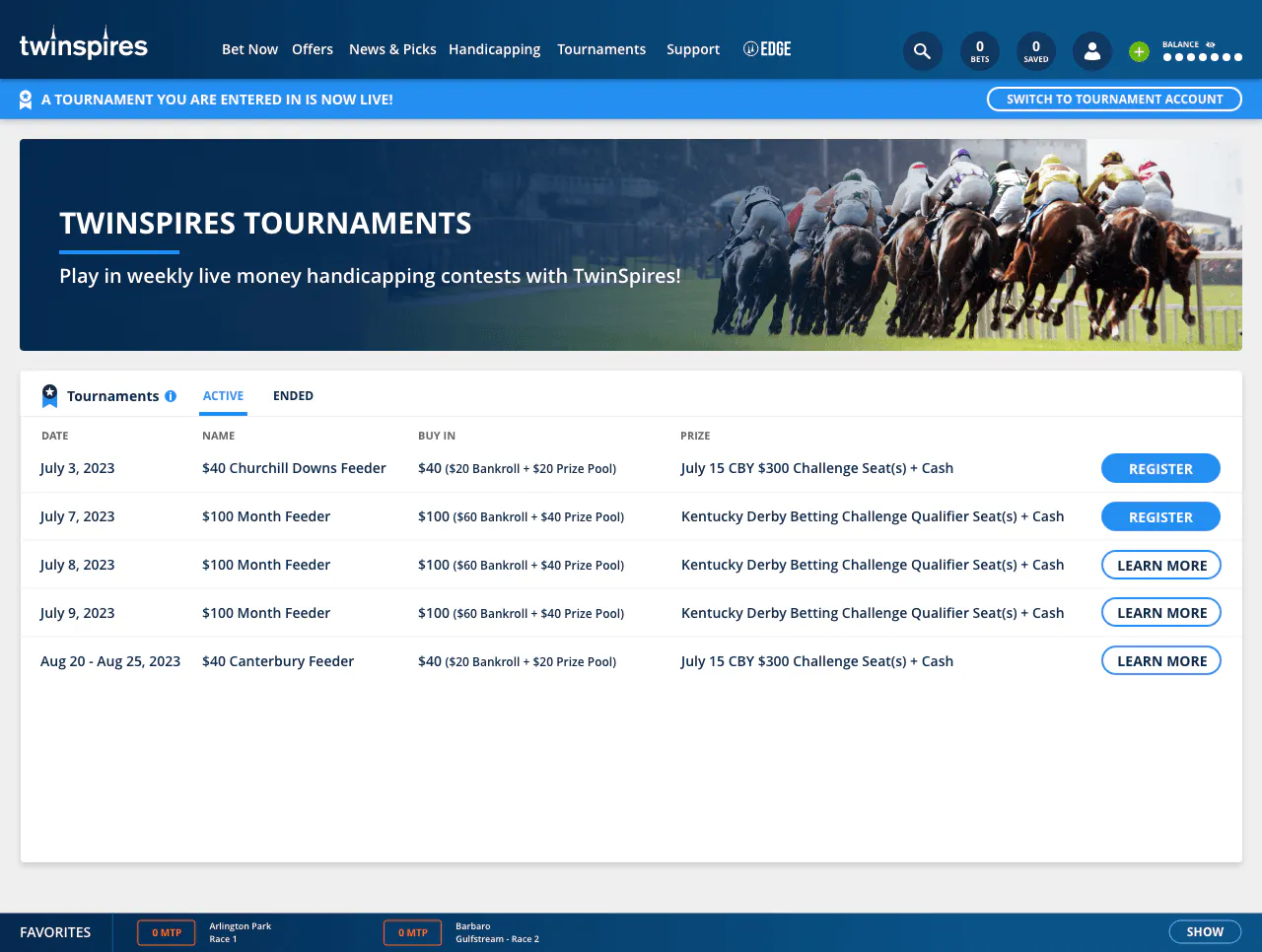Open Support menu
The image size is (1262, 952).
click(693, 49)
